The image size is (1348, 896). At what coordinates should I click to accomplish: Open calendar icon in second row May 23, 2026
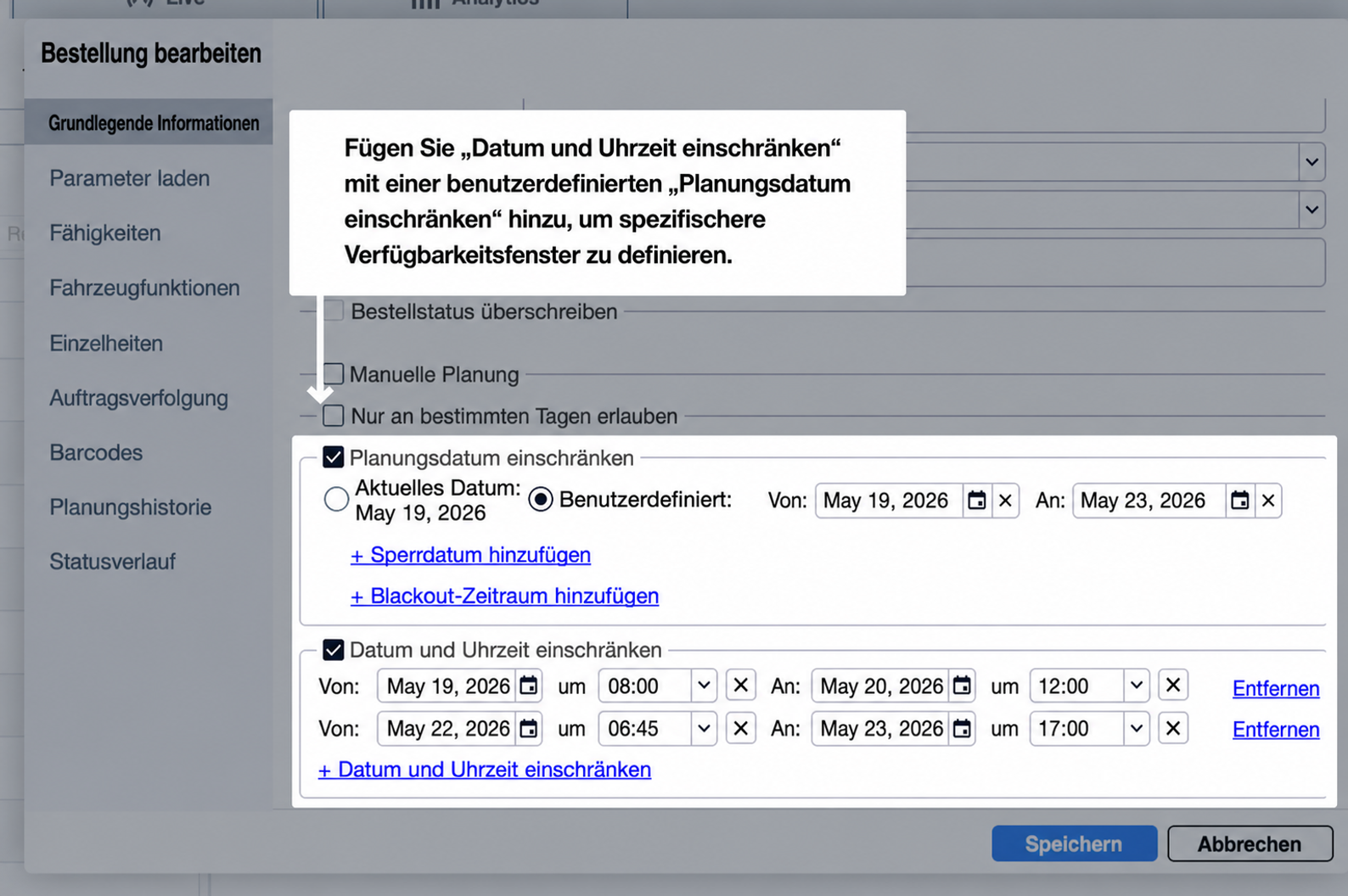coord(962,728)
